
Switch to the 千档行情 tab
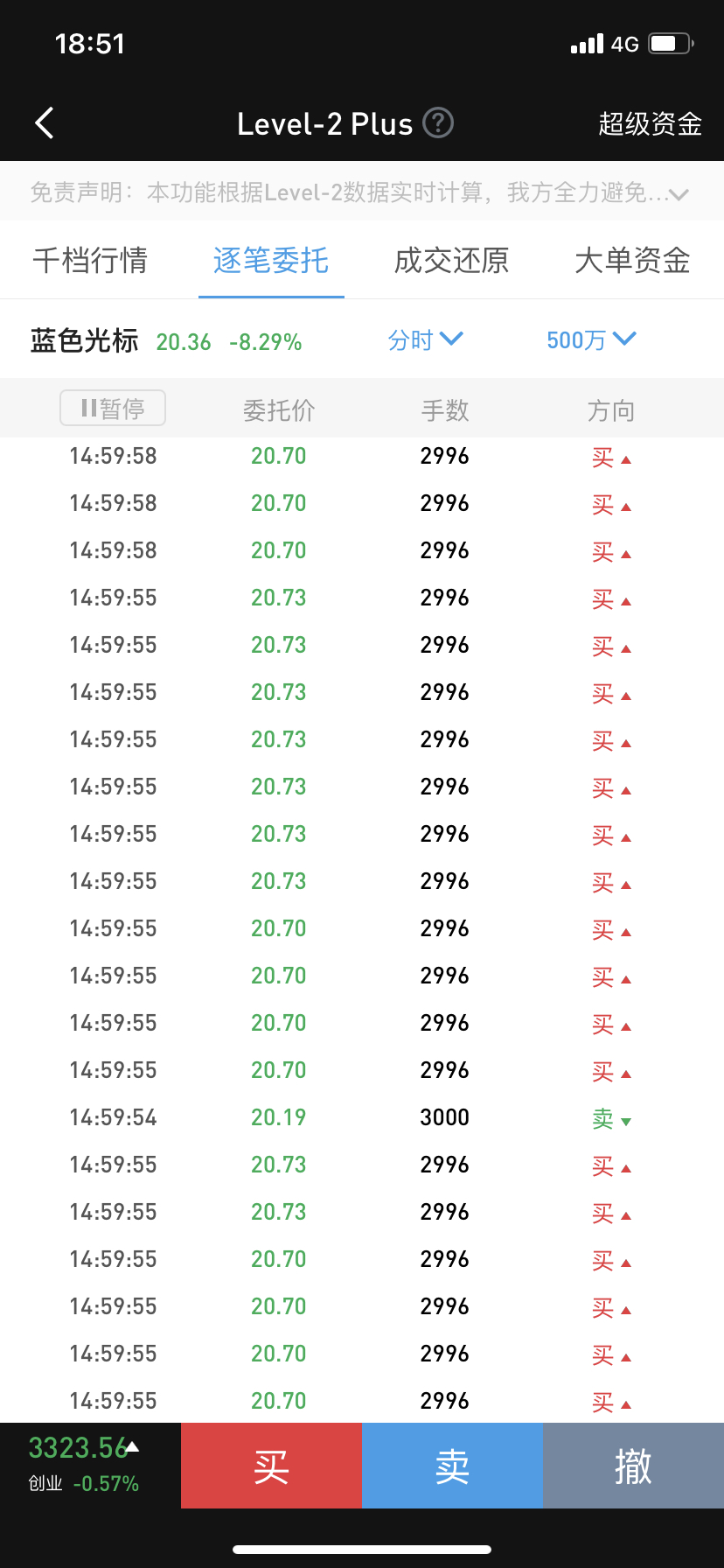(x=90, y=261)
